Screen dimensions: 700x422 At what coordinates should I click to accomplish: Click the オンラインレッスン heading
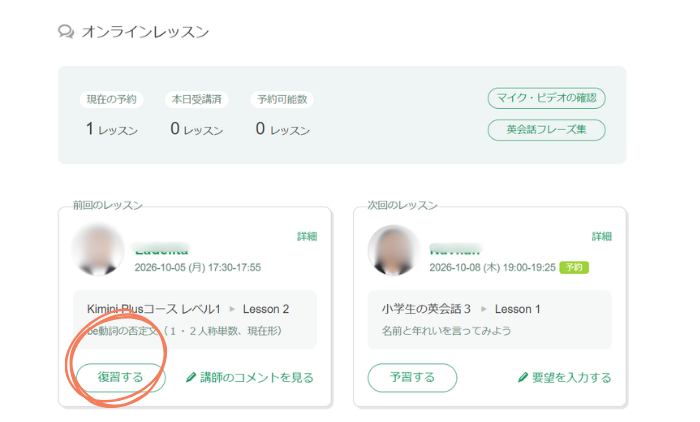click(x=145, y=32)
